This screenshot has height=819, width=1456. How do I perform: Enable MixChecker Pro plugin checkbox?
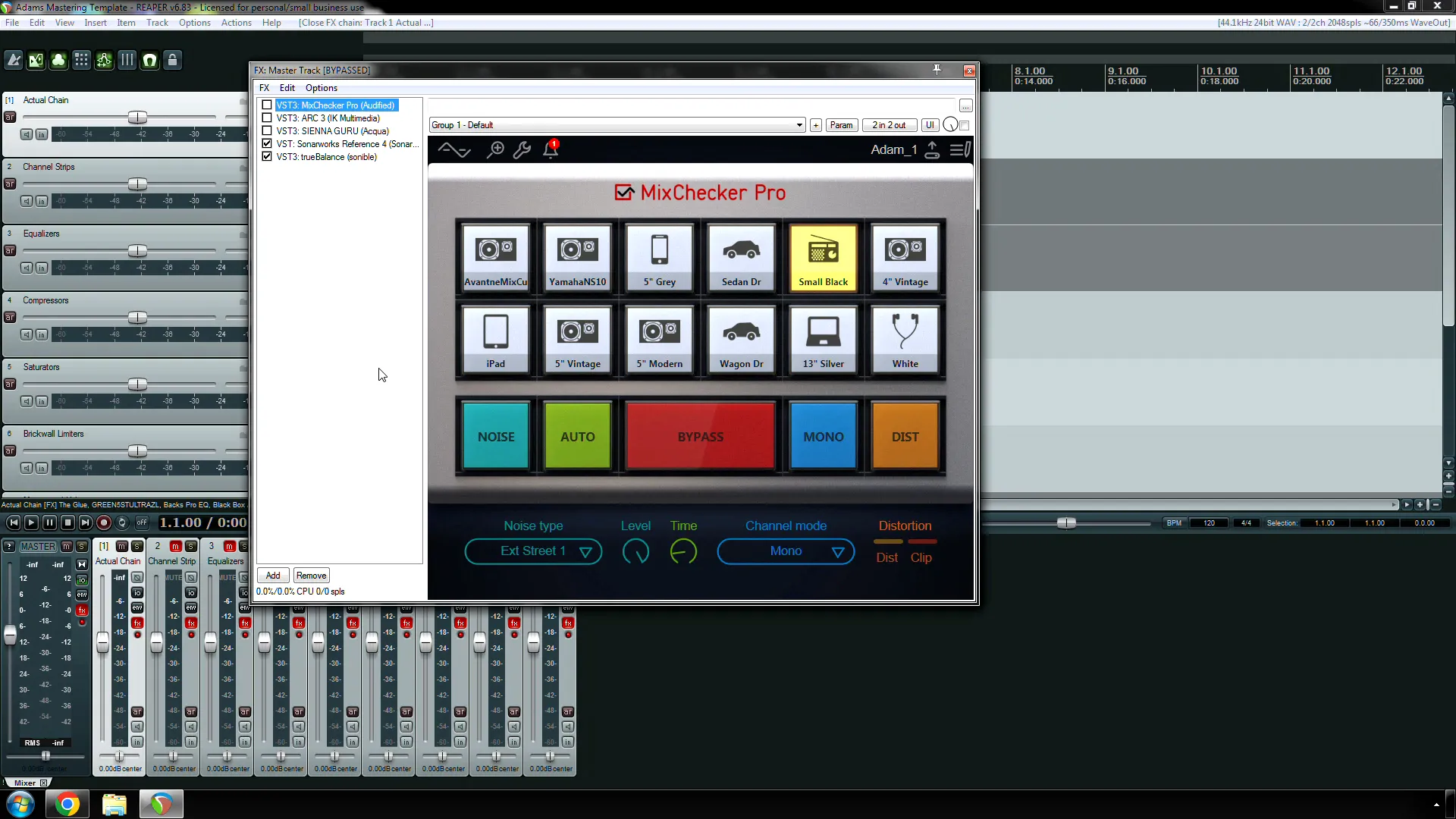pyautogui.click(x=267, y=105)
